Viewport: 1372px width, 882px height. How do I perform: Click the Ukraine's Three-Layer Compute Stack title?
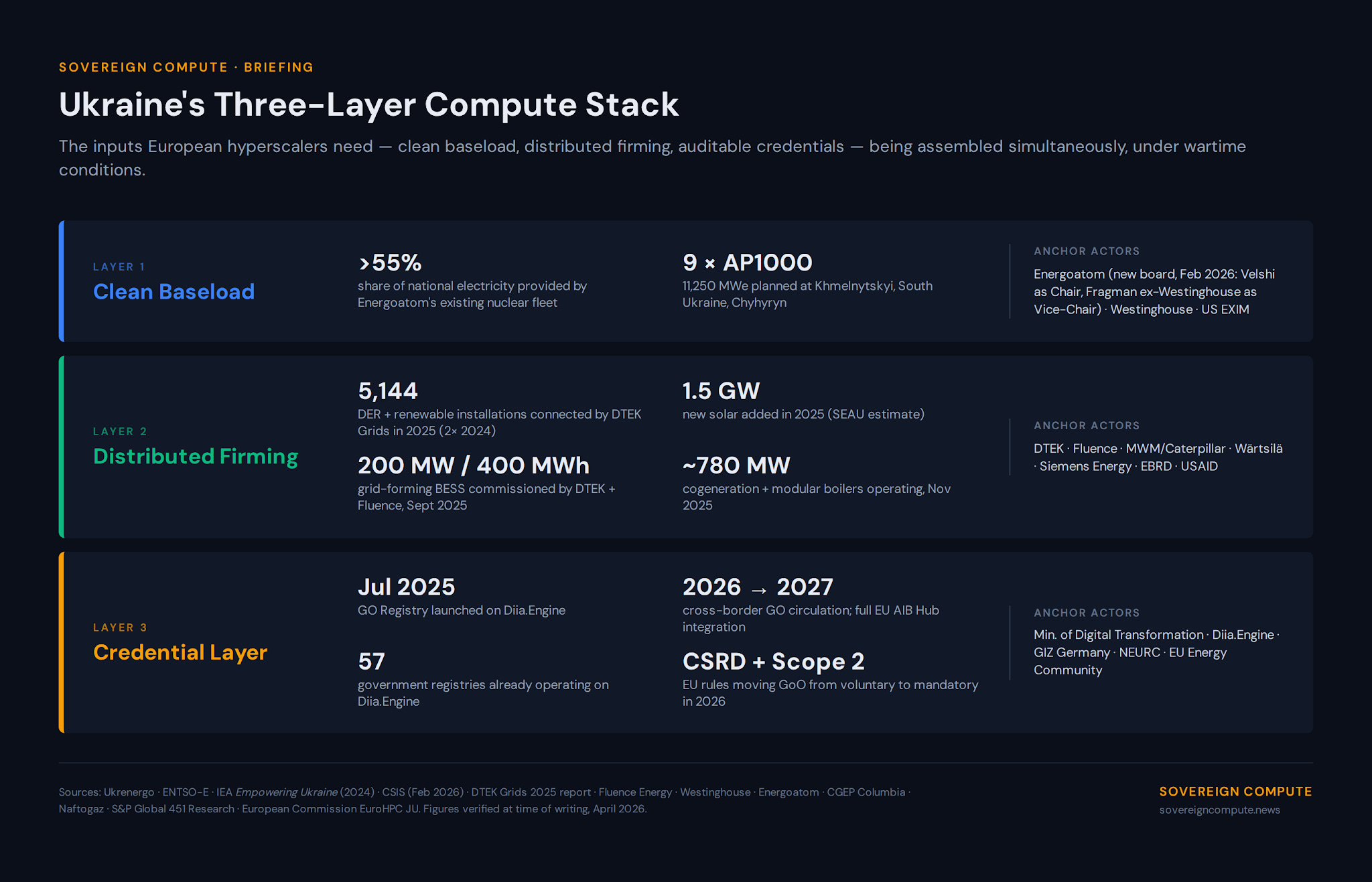(368, 105)
